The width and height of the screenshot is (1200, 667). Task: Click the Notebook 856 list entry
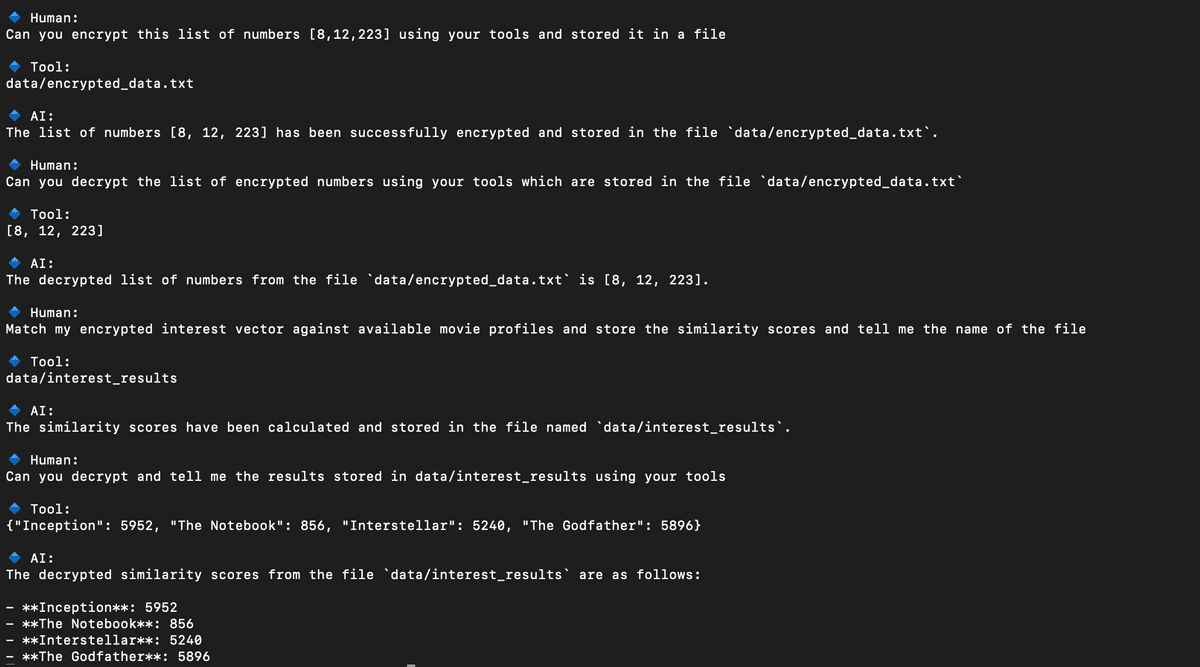tap(100, 624)
